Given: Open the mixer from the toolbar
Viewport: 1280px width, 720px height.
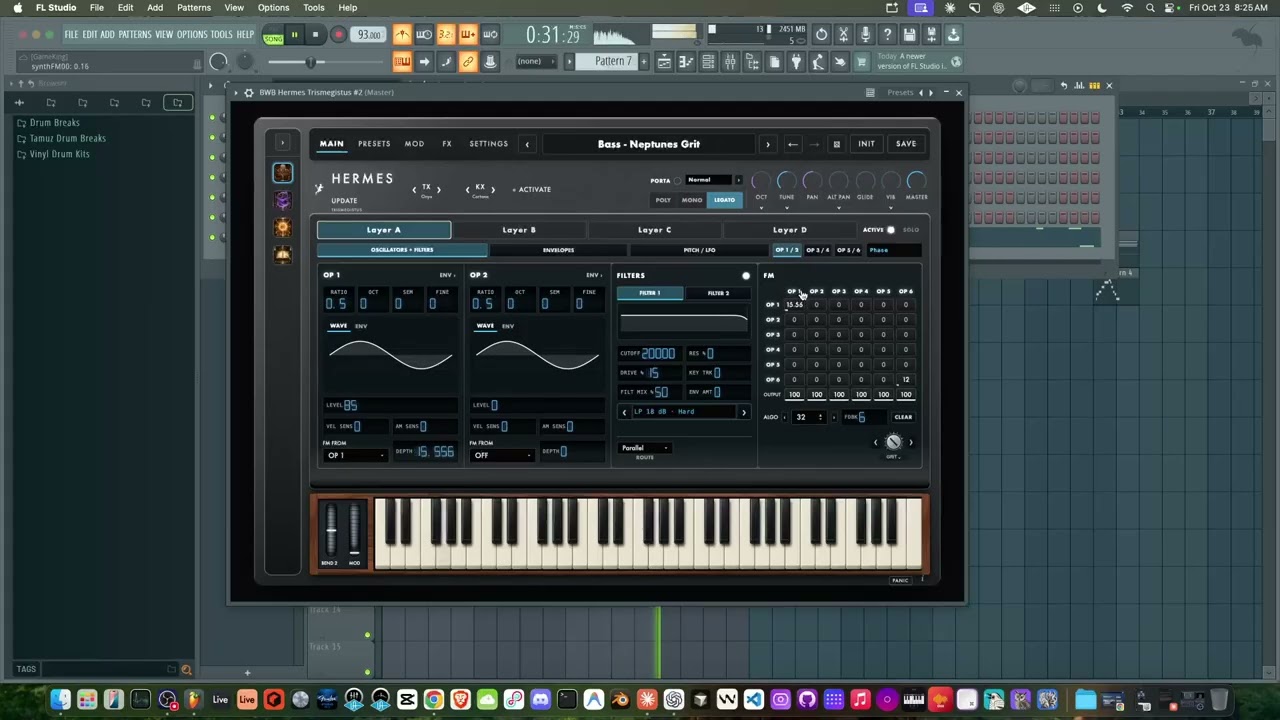Looking at the screenshot, I should click(730, 62).
